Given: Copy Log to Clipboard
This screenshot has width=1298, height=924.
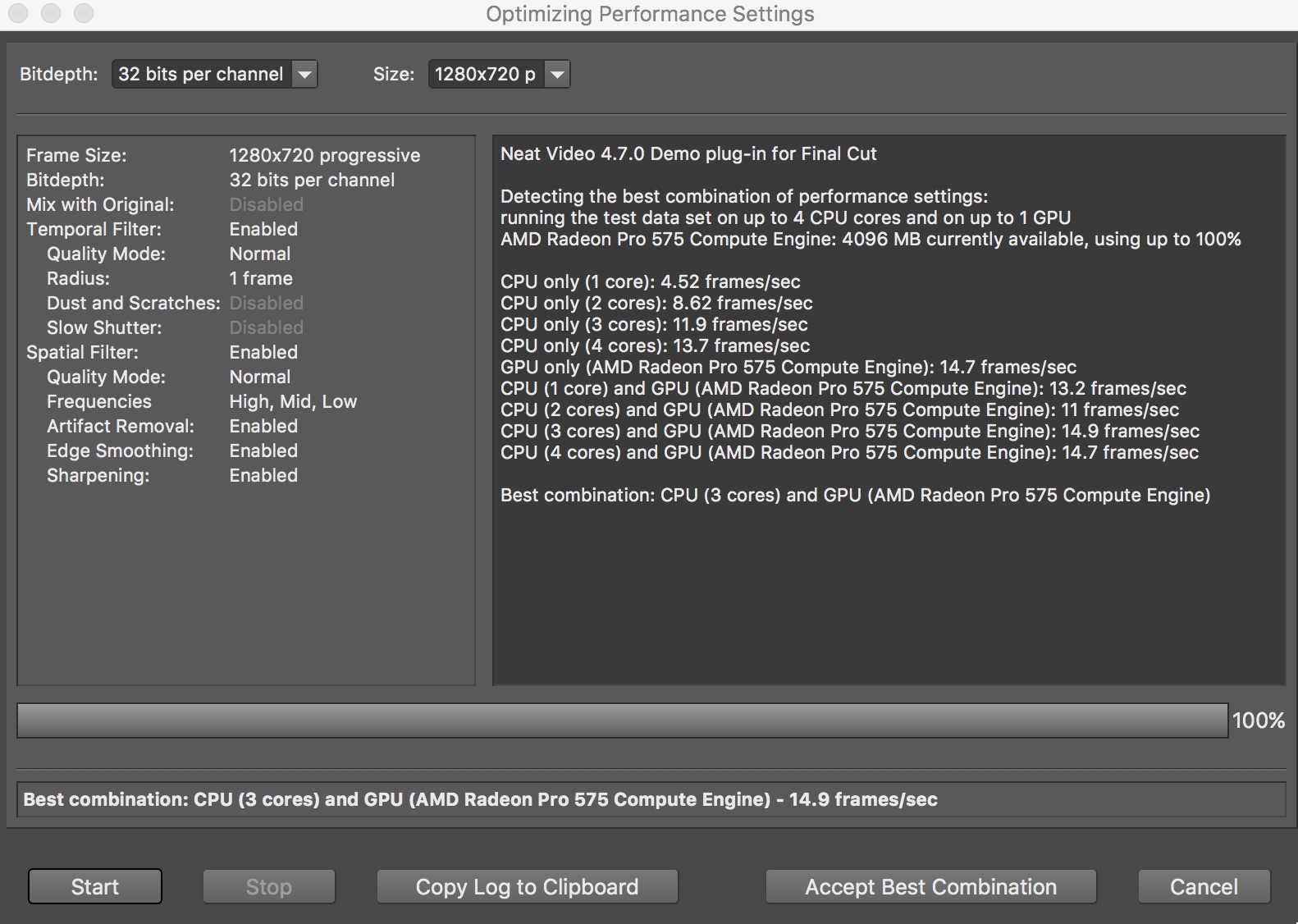Looking at the screenshot, I should pos(527,886).
